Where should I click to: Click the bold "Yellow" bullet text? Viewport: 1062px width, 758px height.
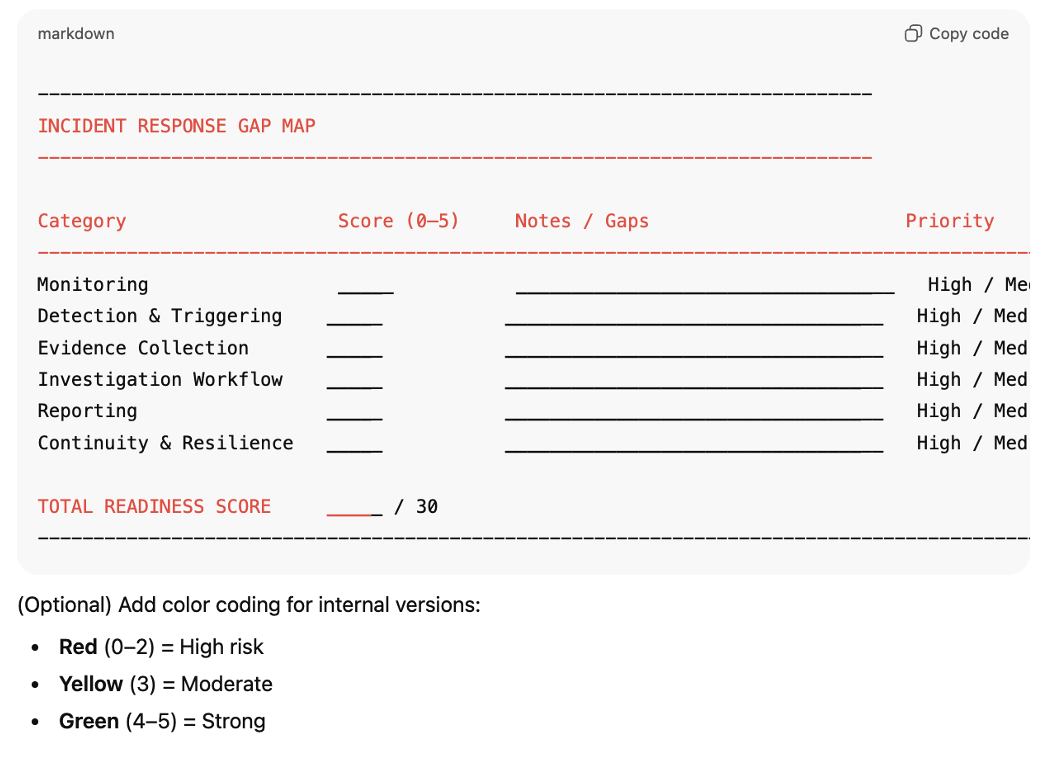pos(90,684)
